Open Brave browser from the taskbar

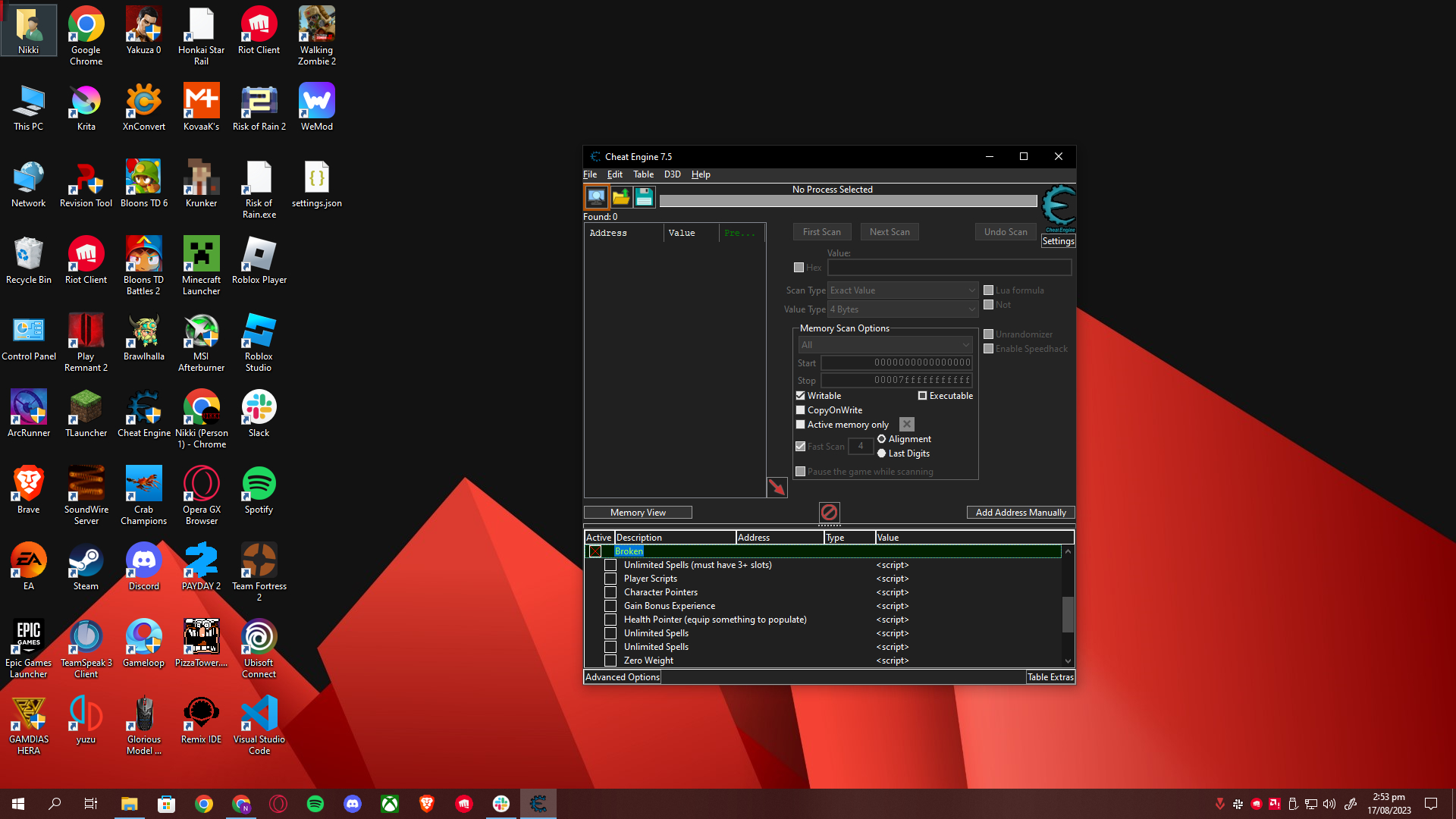pos(427,804)
